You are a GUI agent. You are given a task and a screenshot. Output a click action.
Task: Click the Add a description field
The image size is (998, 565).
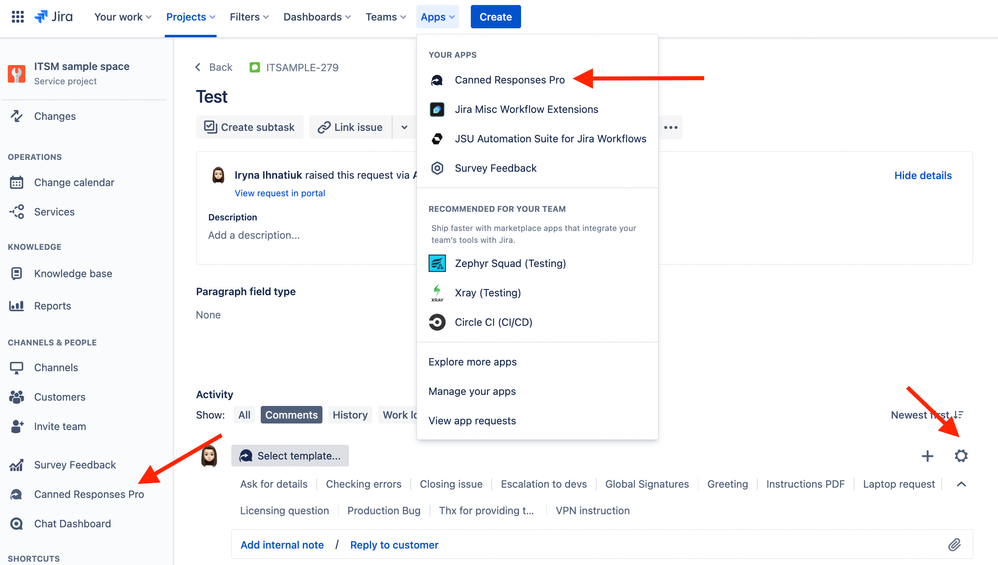point(254,235)
